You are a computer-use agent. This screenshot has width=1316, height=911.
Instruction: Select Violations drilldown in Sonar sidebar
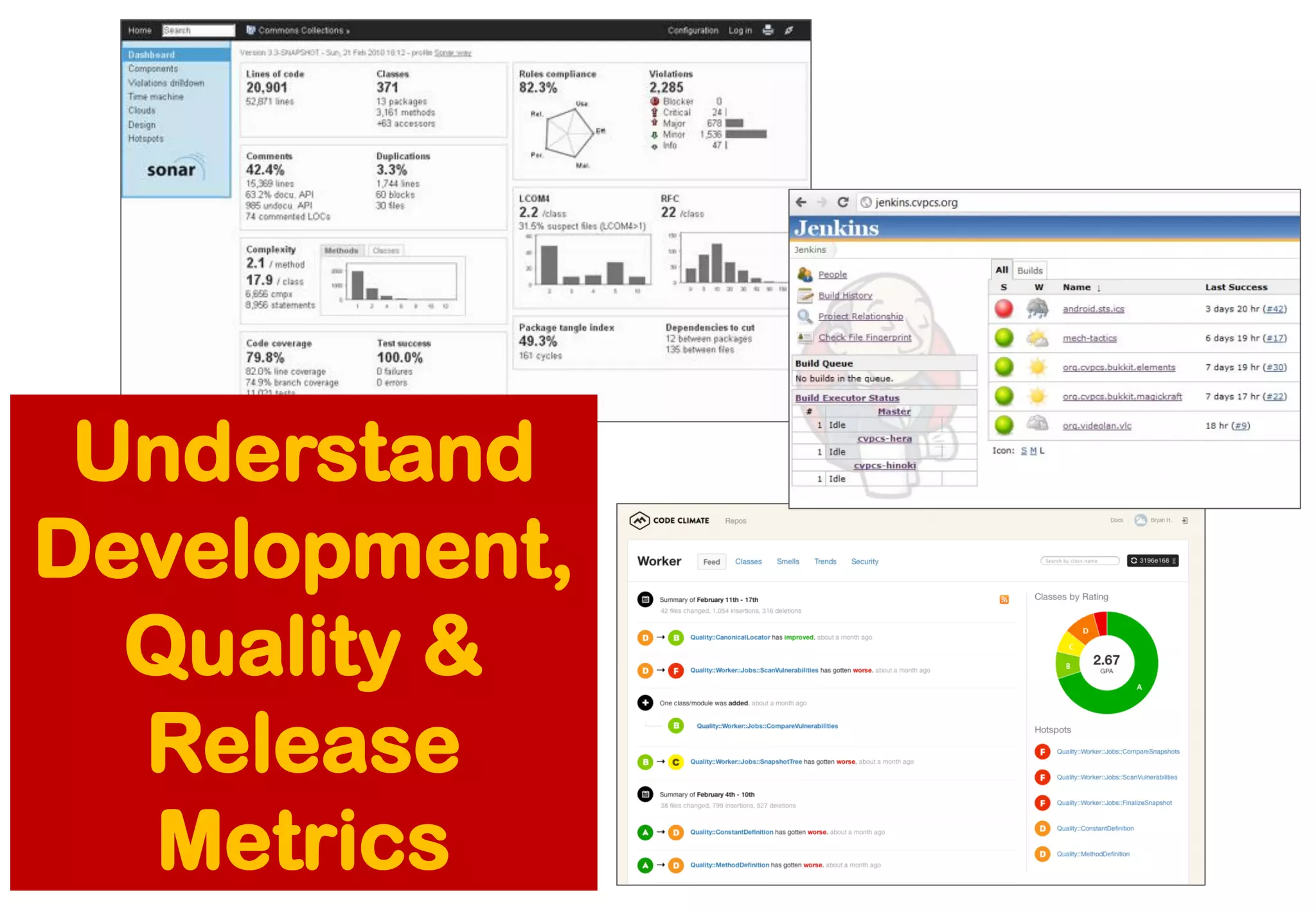pyautogui.click(x=166, y=83)
